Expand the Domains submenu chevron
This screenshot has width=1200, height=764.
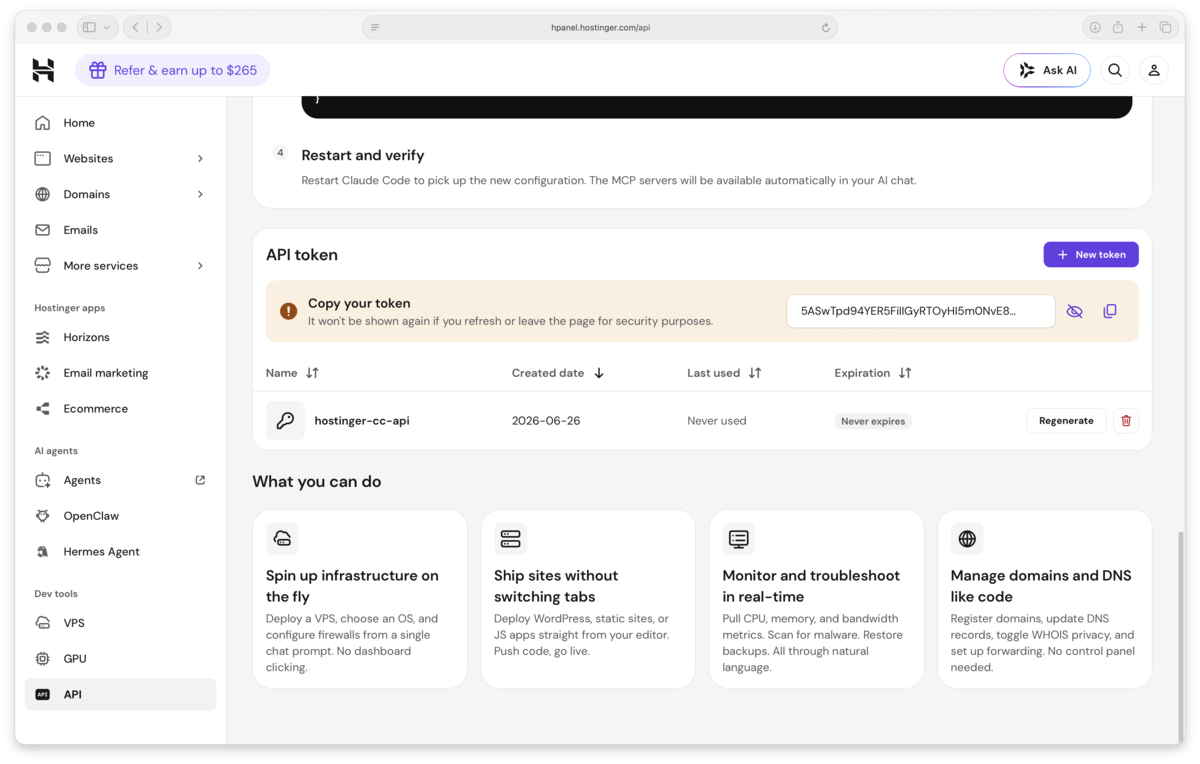coord(200,194)
